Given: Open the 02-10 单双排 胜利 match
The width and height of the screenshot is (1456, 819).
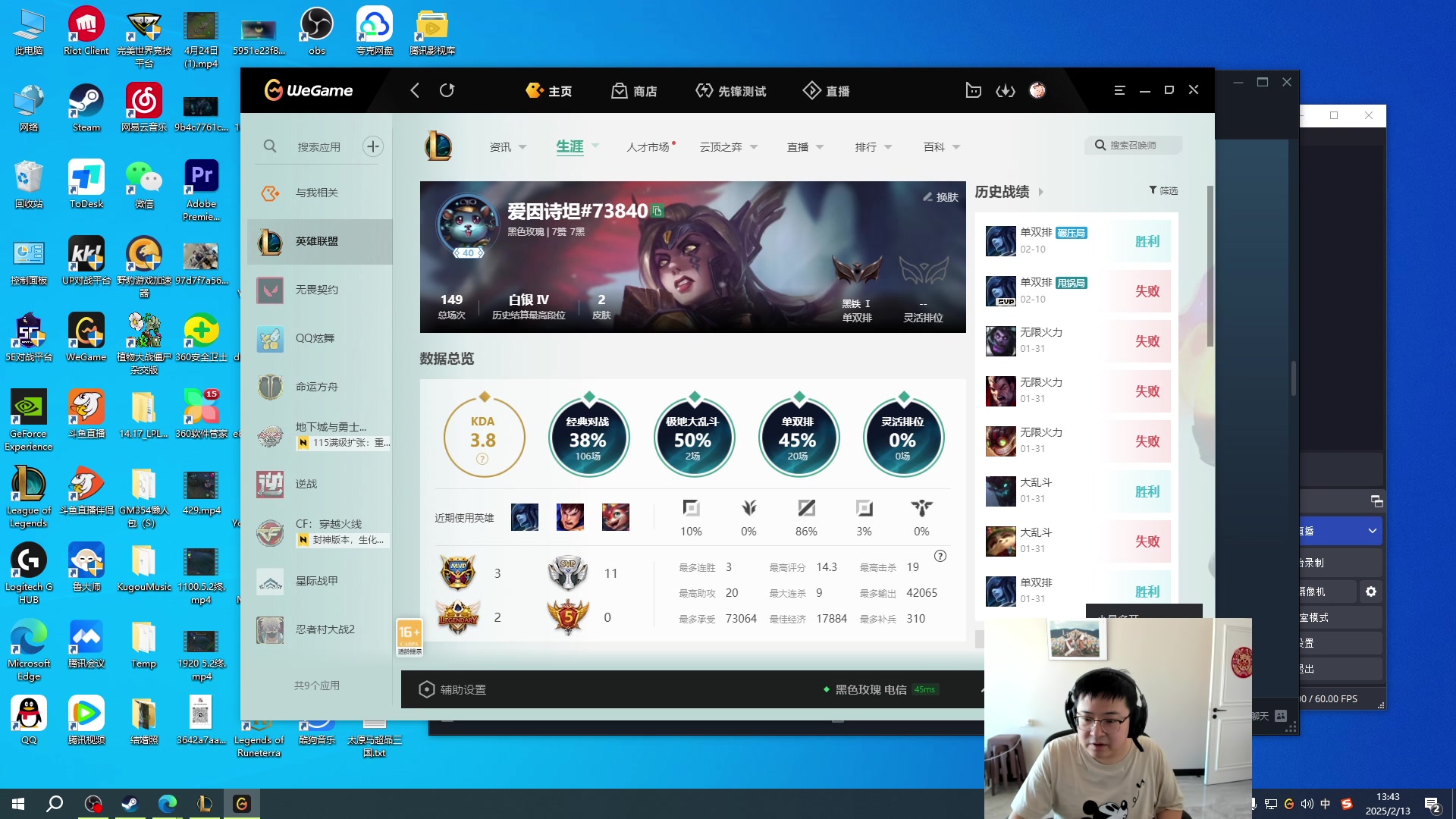Looking at the screenshot, I should [x=1078, y=241].
